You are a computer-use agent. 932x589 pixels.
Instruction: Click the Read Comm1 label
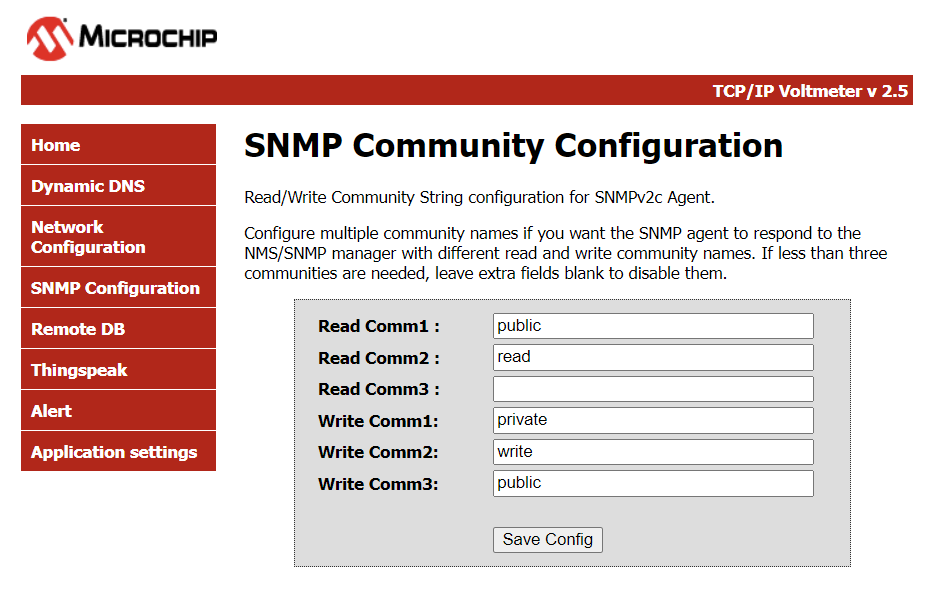[378, 326]
